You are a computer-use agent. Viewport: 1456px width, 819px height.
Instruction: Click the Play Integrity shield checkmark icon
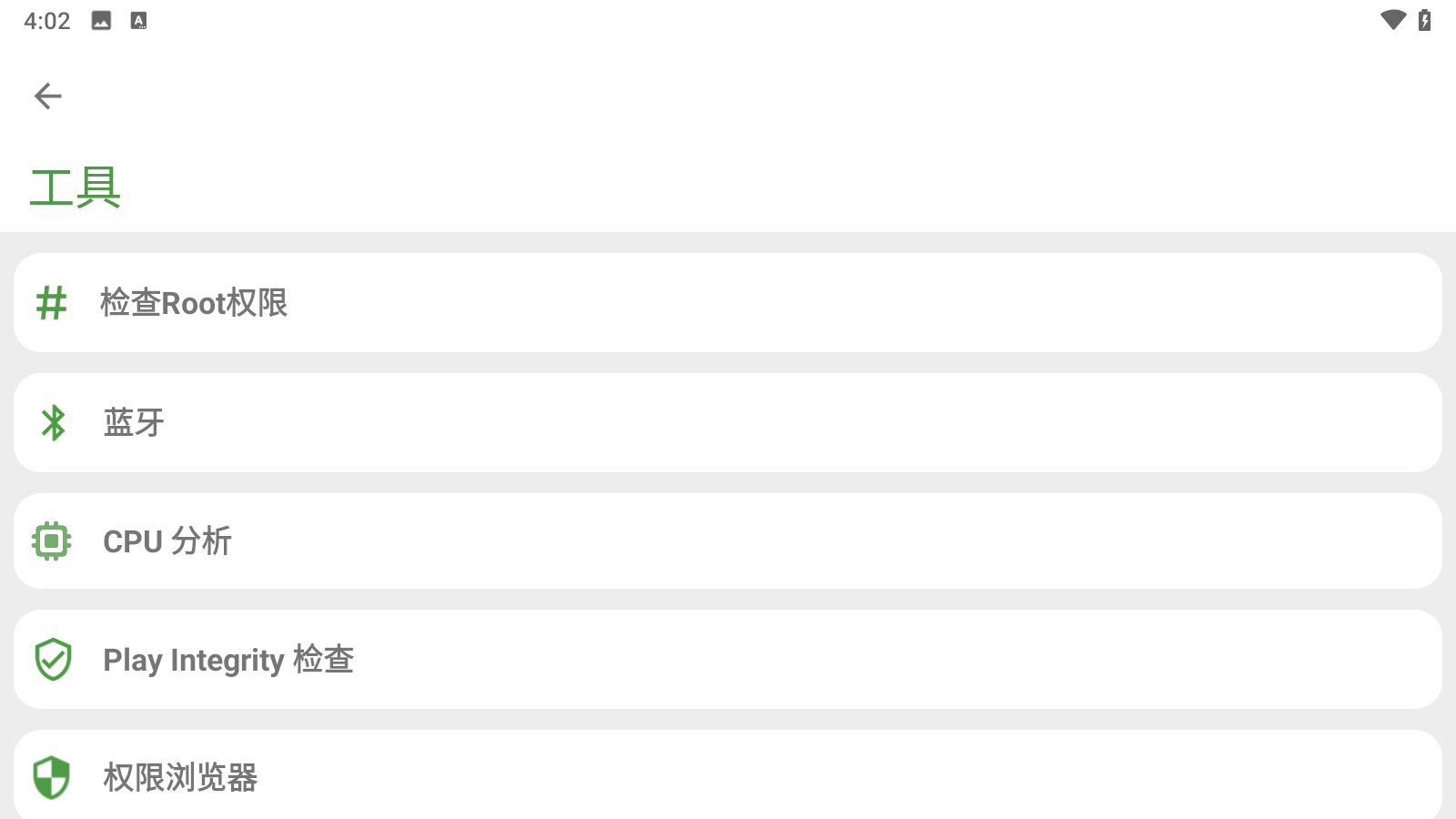click(x=53, y=660)
